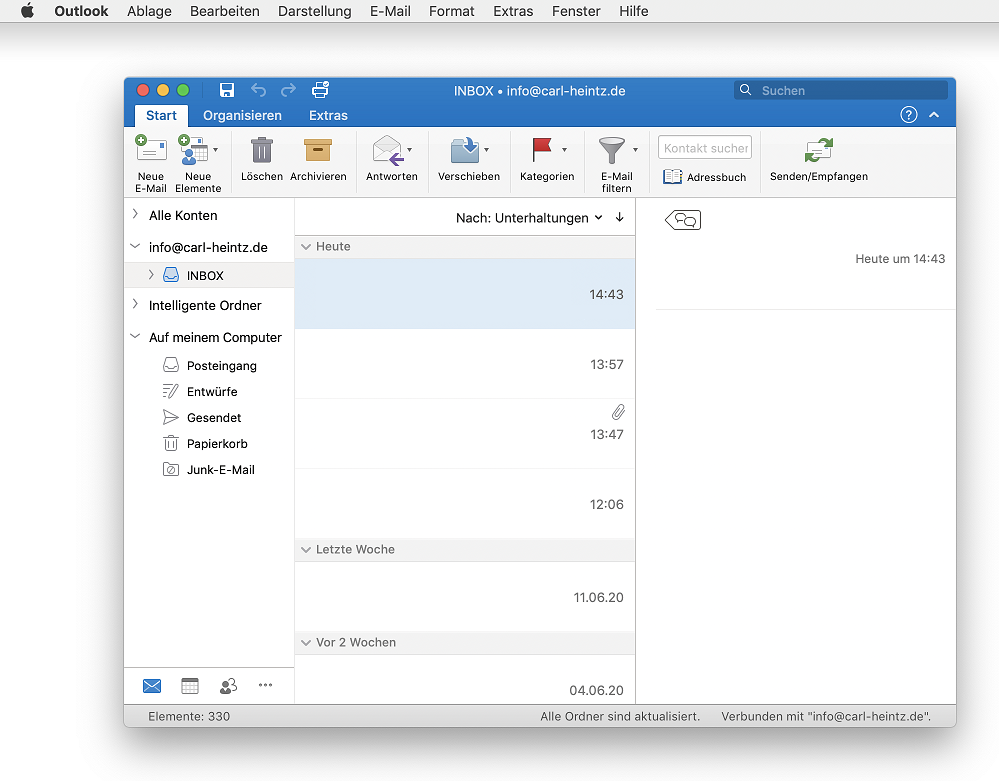This screenshot has width=999, height=781.
Task: Select the message received at 14:43
Action: [x=465, y=294]
